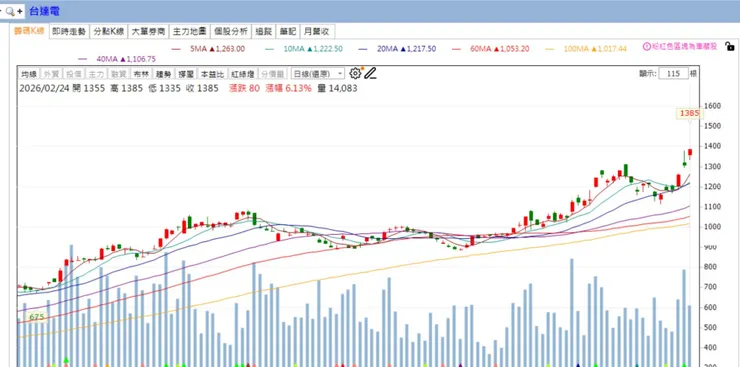Switch to the 個股分析 tab
The width and height of the screenshot is (740, 367).
(231, 32)
